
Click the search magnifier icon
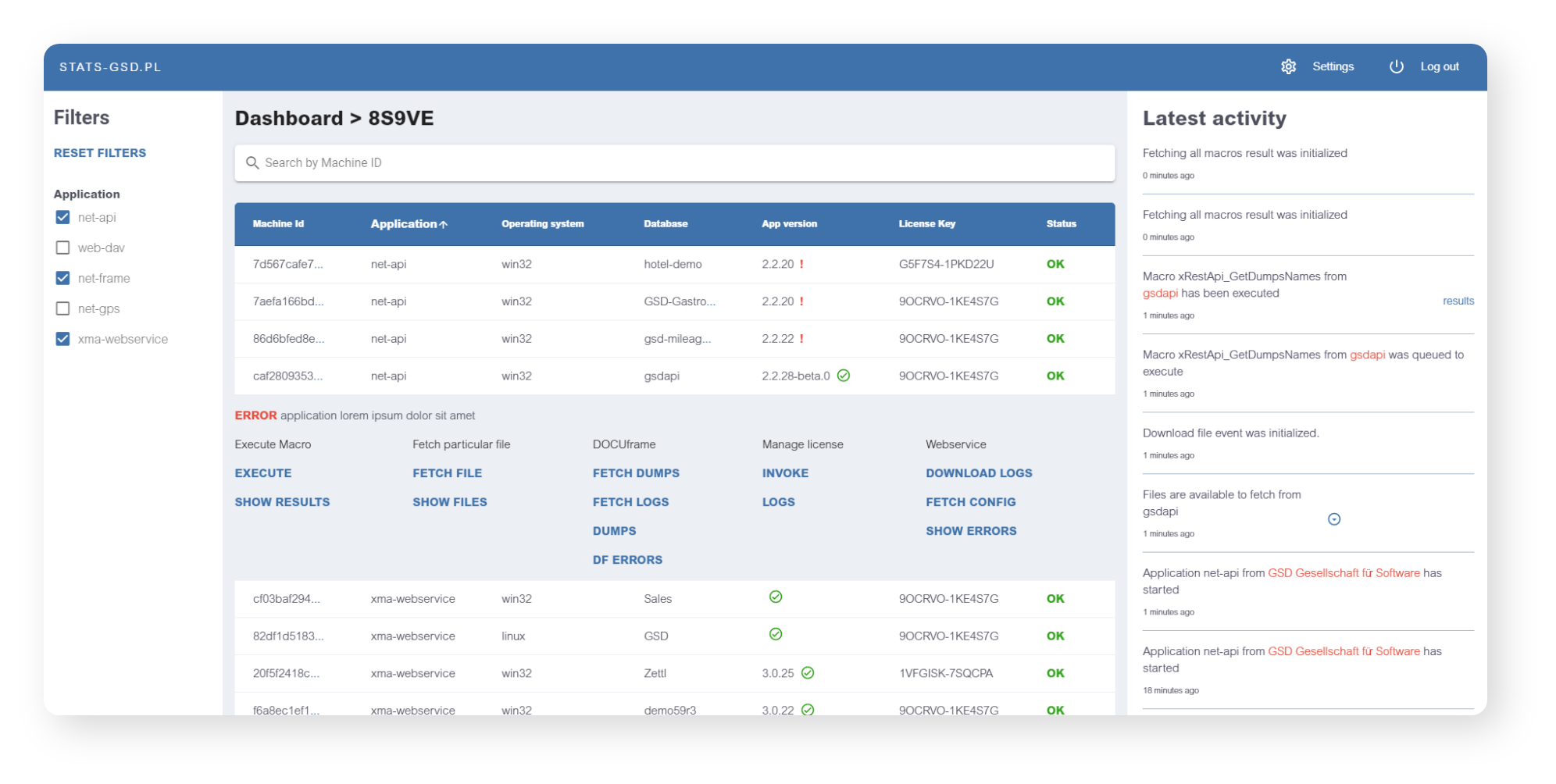pyautogui.click(x=252, y=162)
